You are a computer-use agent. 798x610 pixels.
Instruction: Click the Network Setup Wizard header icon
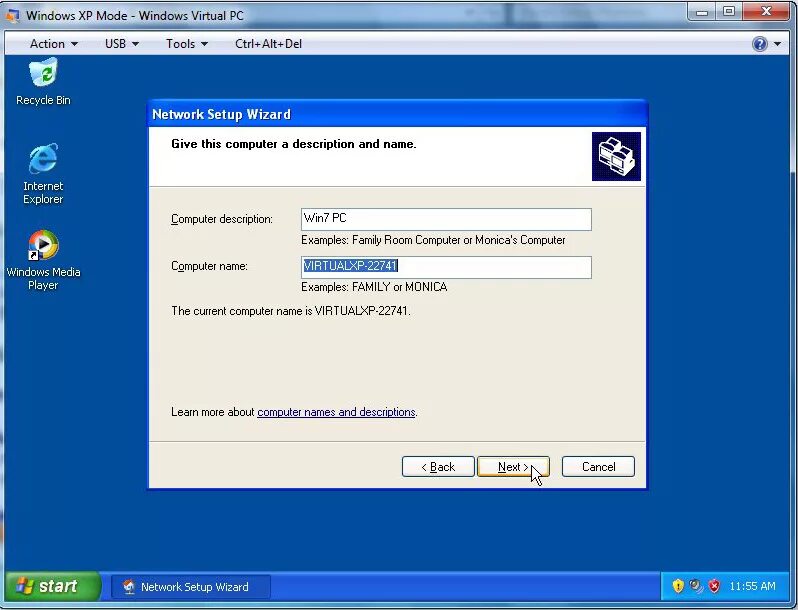616,156
